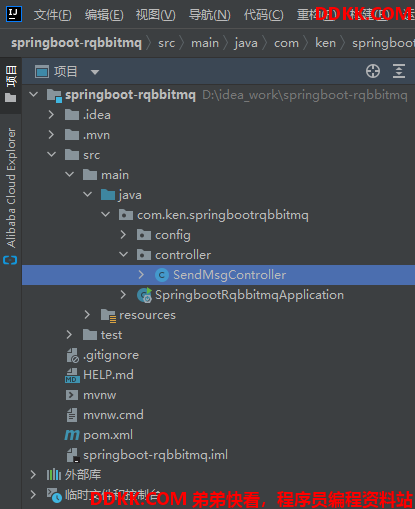This screenshot has height=509, width=415.
Task: Expand the config package
Action: (x=123, y=235)
